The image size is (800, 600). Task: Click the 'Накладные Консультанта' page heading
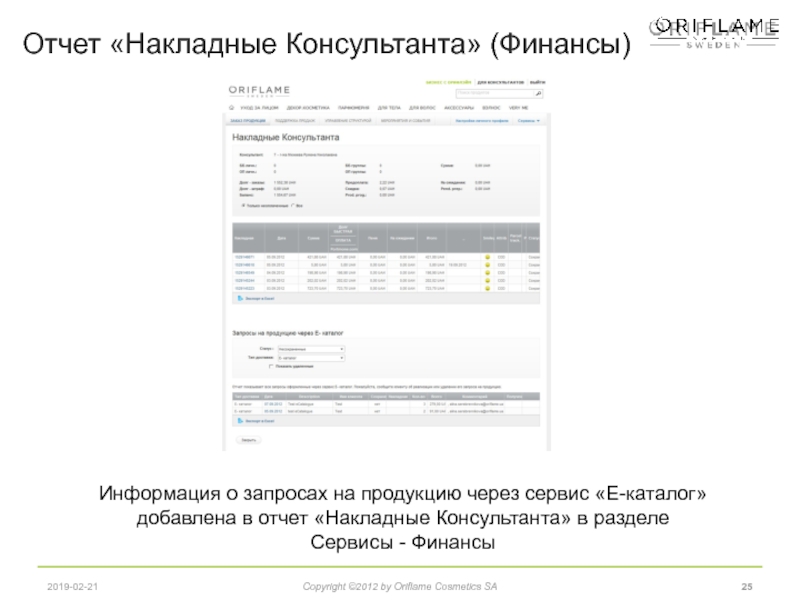pyautogui.click(x=286, y=137)
